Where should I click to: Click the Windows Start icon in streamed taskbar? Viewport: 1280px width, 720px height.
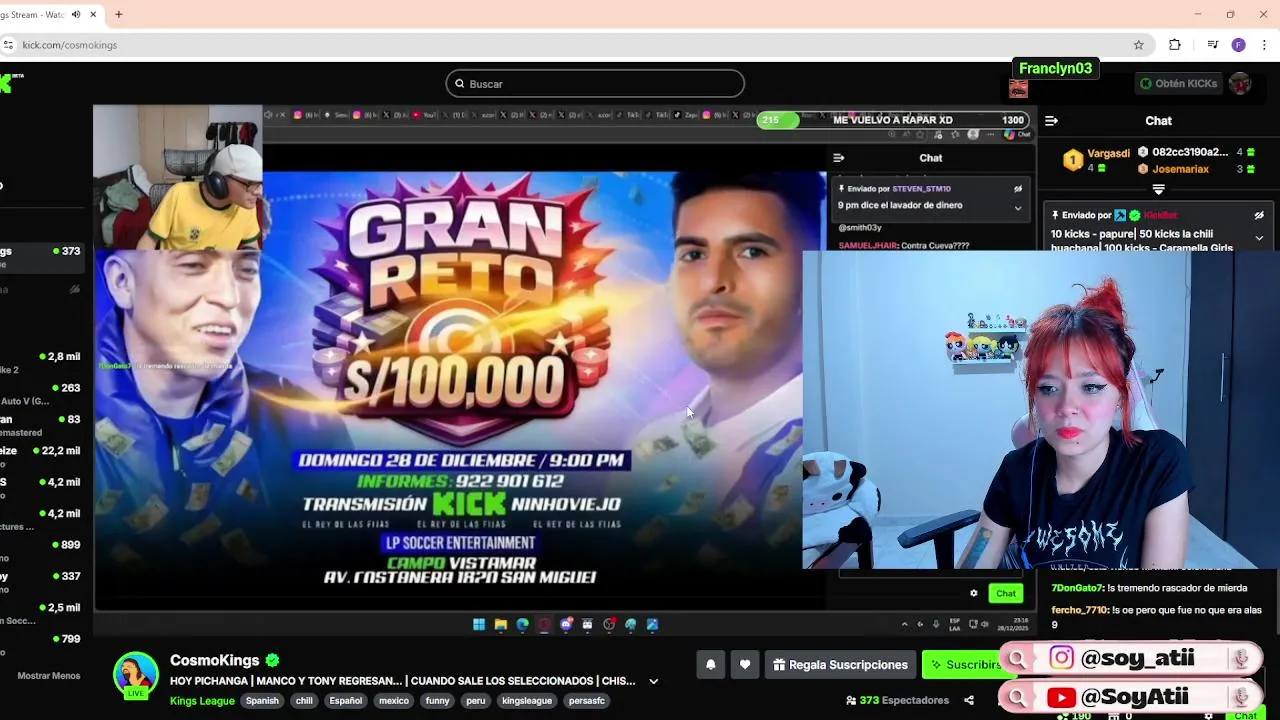coord(479,624)
